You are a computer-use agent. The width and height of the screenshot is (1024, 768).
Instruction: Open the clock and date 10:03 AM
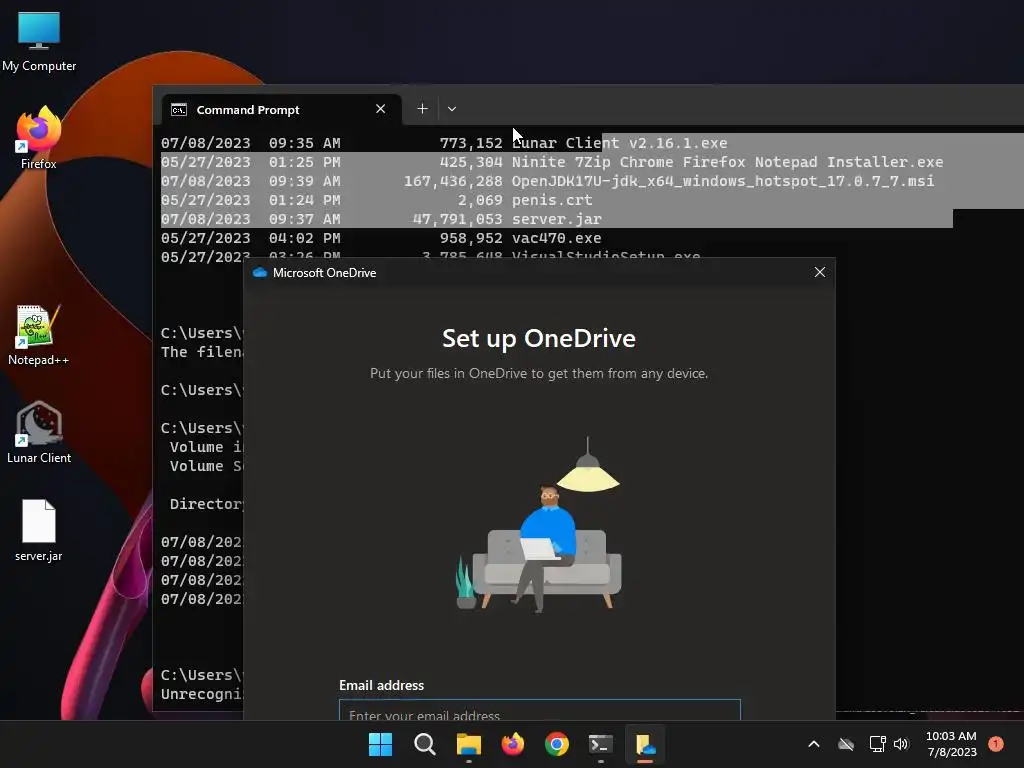[952, 744]
